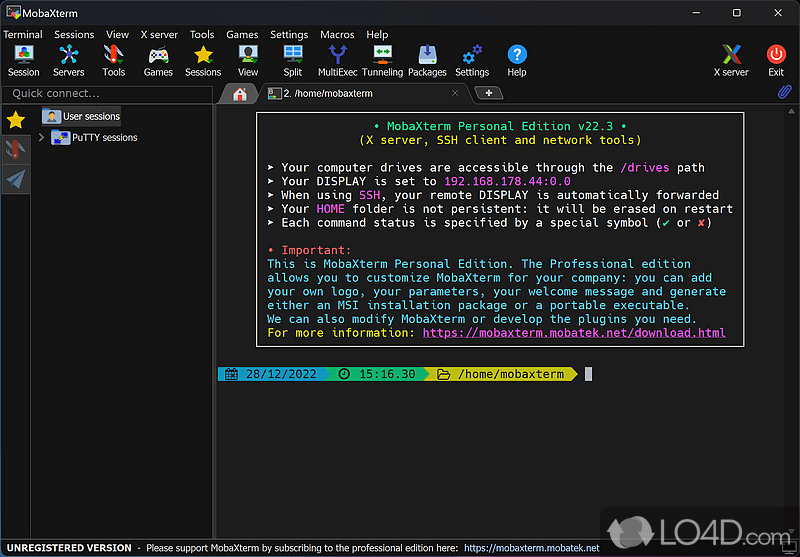Activate the MultiExec toolbar icon
This screenshot has height=557, width=800.
click(x=337, y=60)
